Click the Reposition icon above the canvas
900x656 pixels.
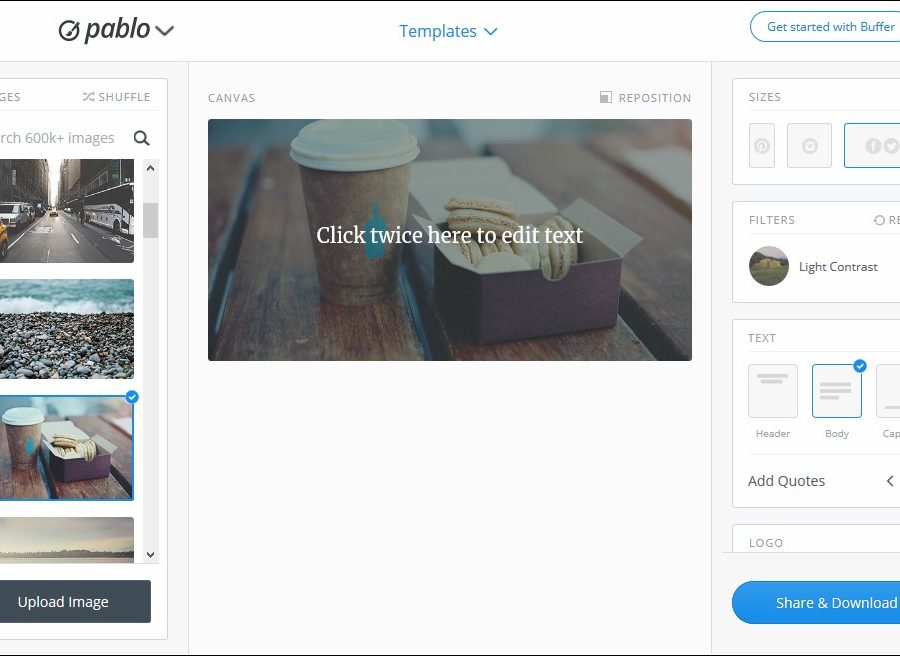[606, 97]
